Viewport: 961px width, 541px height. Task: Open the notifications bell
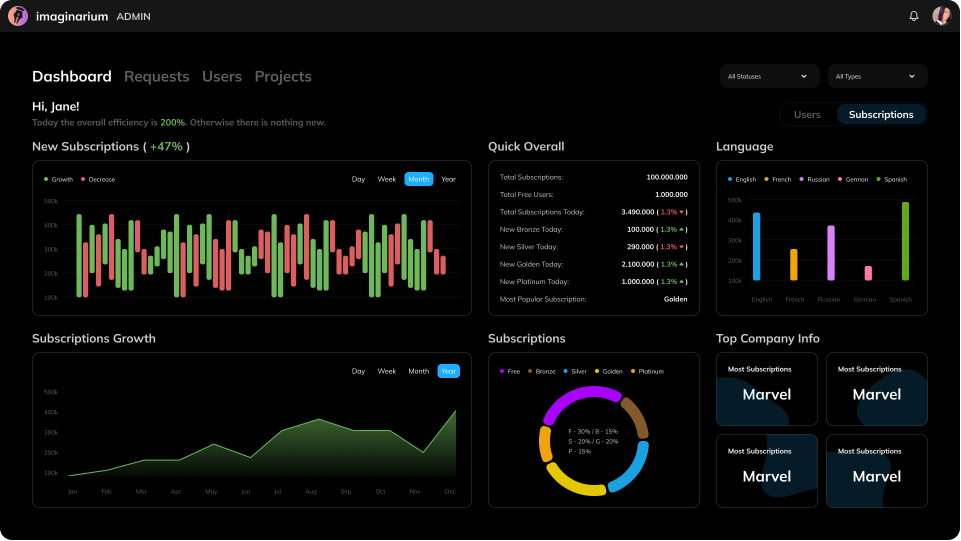pos(913,16)
